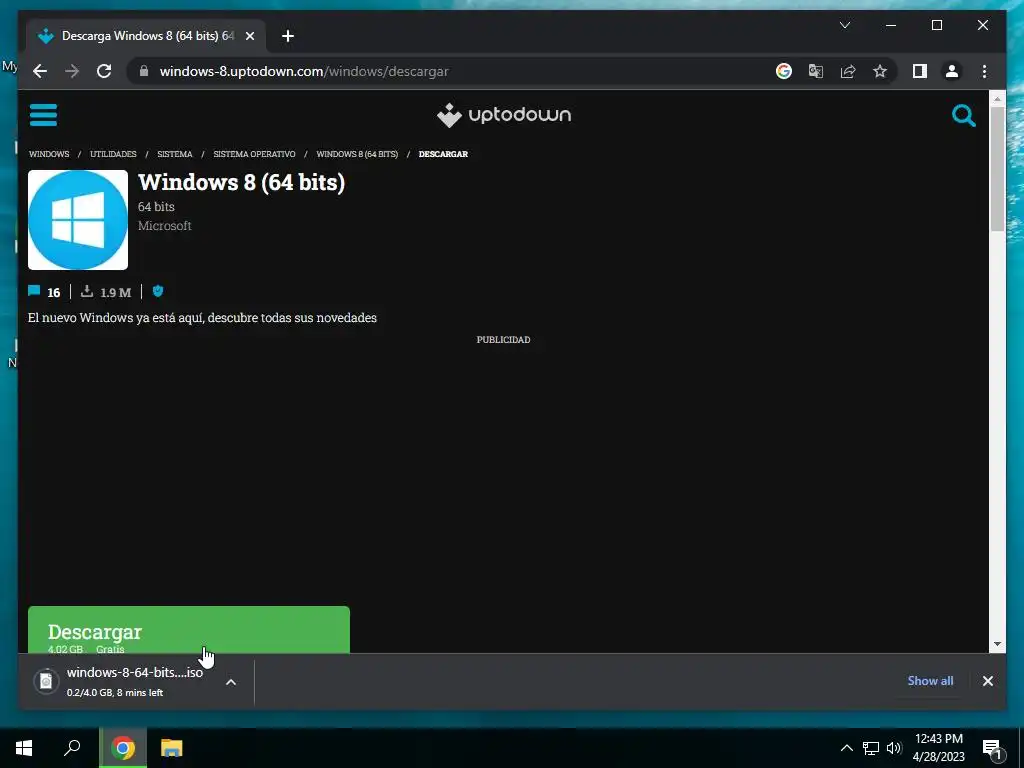The height and width of the screenshot is (768, 1024).
Task: Click Chrome icon in taskbar
Action: 123,748
